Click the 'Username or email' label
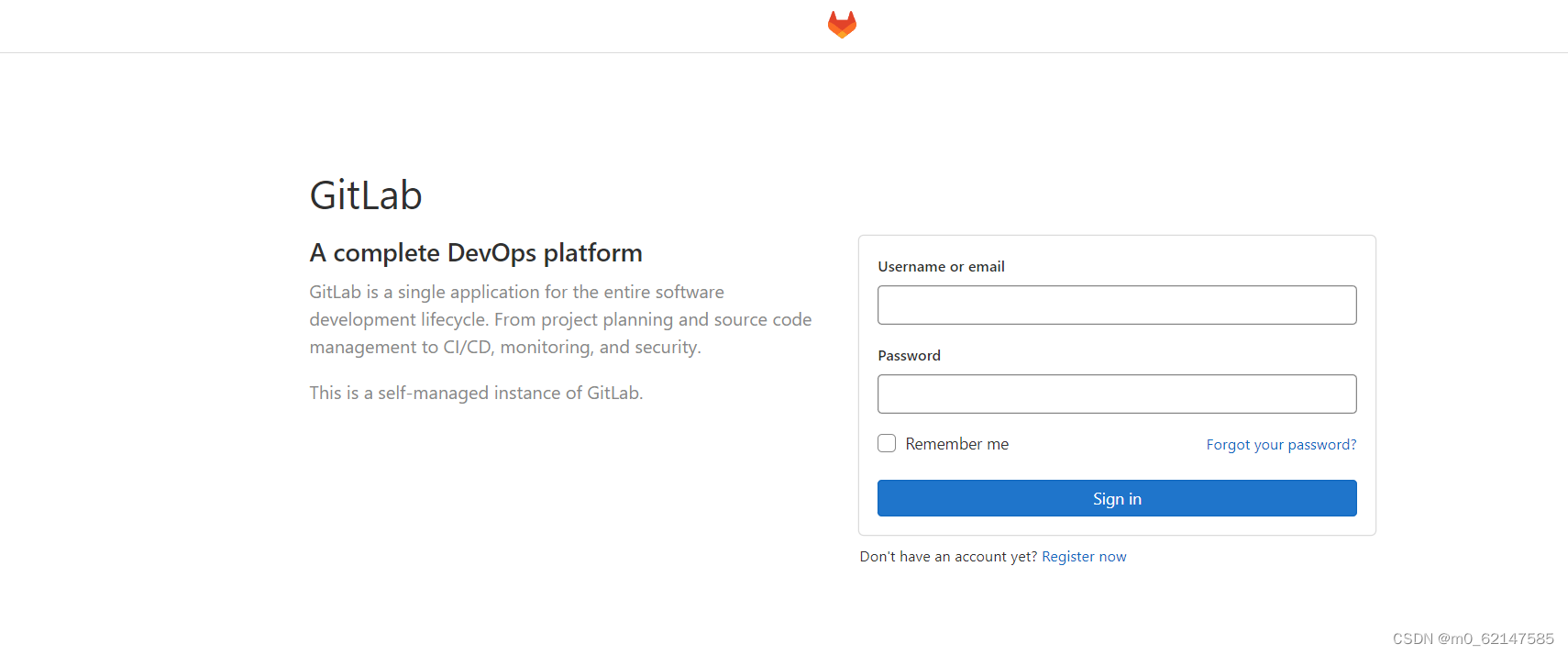Screen dimensions: 1568x655 pyautogui.click(x=941, y=267)
